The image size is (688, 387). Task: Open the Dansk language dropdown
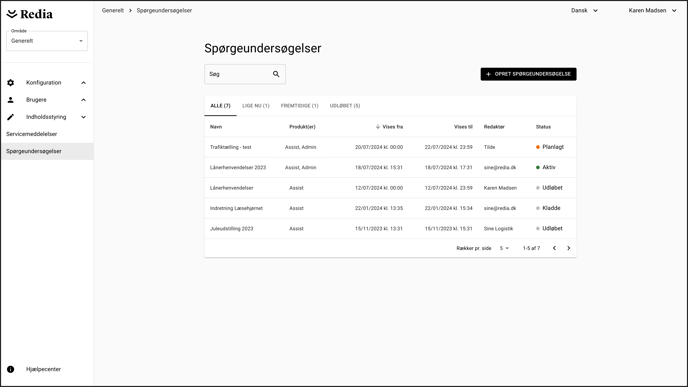[584, 11]
